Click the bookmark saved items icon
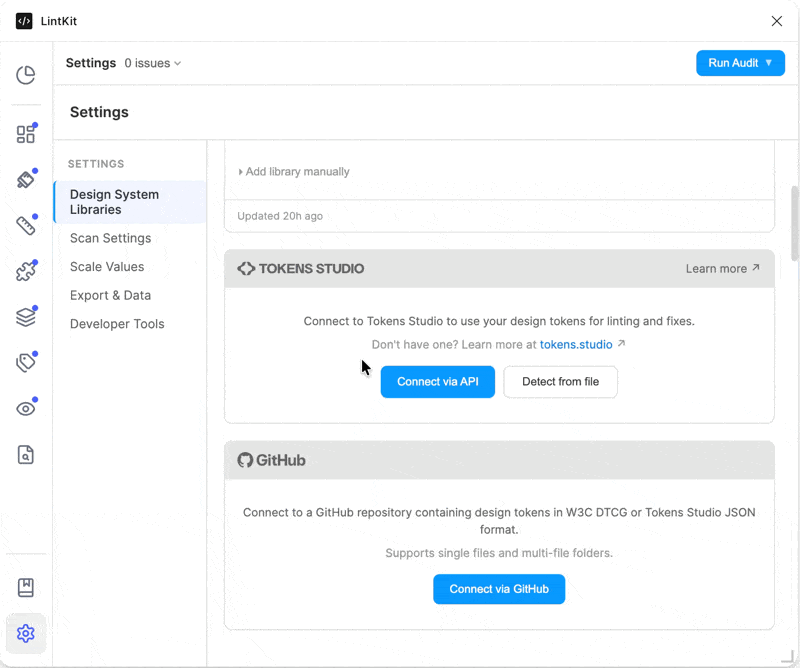This screenshot has height=668, width=800. pyautogui.click(x=26, y=587)
